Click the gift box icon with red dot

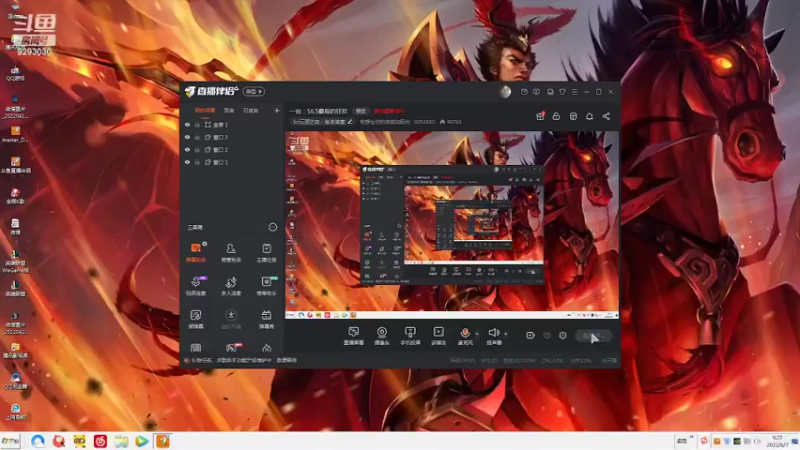click(540, 116)
